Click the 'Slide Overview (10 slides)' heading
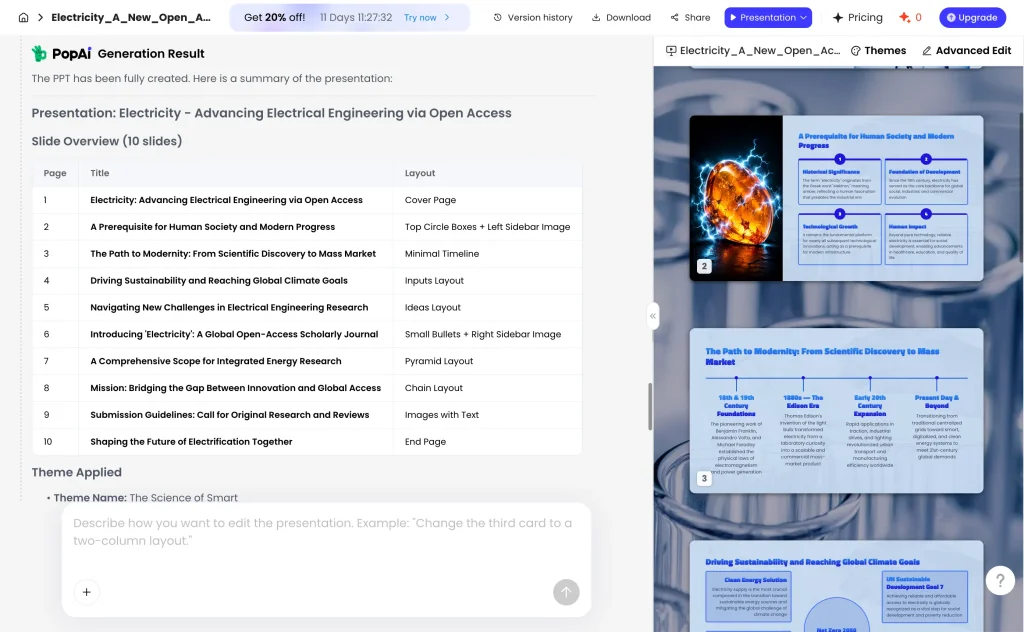Viewport: 1024px width, 632px height. pos(106,141)
